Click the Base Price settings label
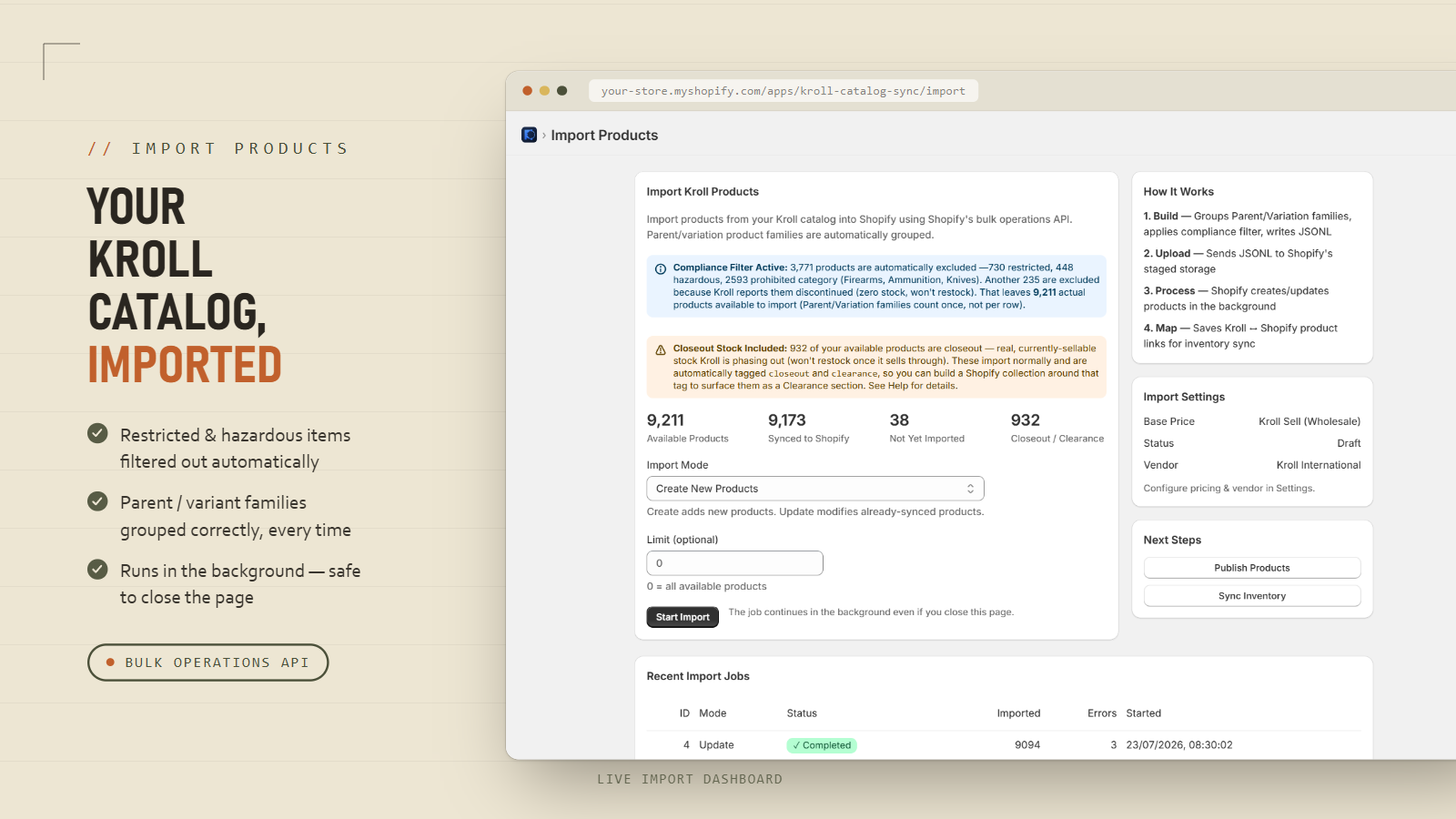The image size is (1456, 819). pyautogui.click(x=1169, y=421)
